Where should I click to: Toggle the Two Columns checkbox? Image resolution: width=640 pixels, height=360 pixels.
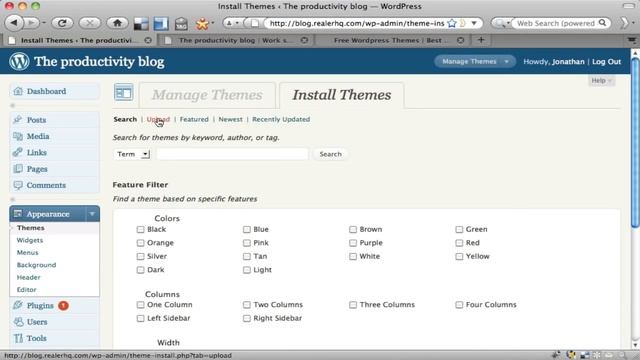[x=247, y=305]
